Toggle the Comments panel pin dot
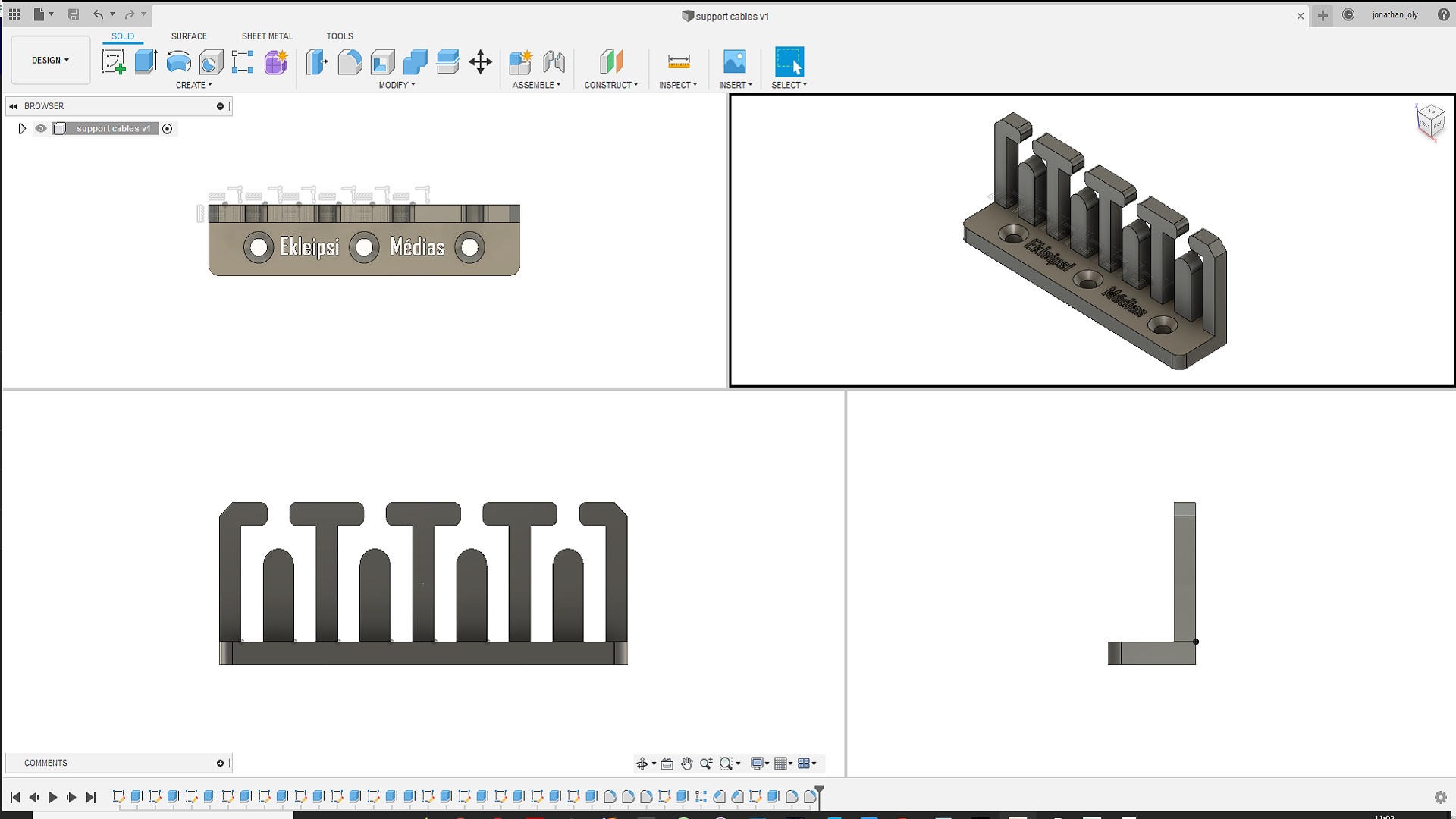The width and height of the screenshot is (1456, 819). [x=220, y=763]
